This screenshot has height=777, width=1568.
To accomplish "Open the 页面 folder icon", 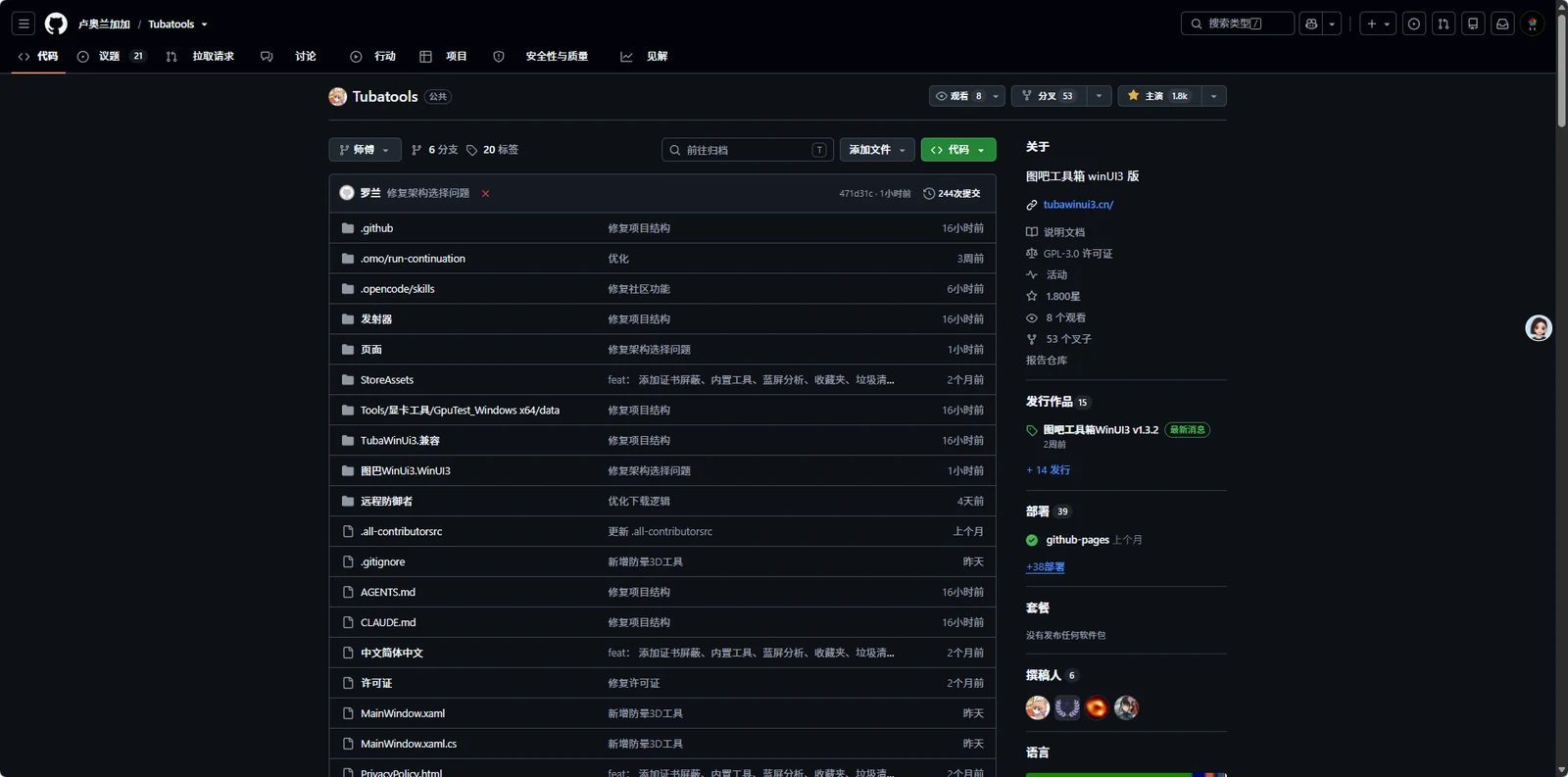I will [x=348, y=350].
